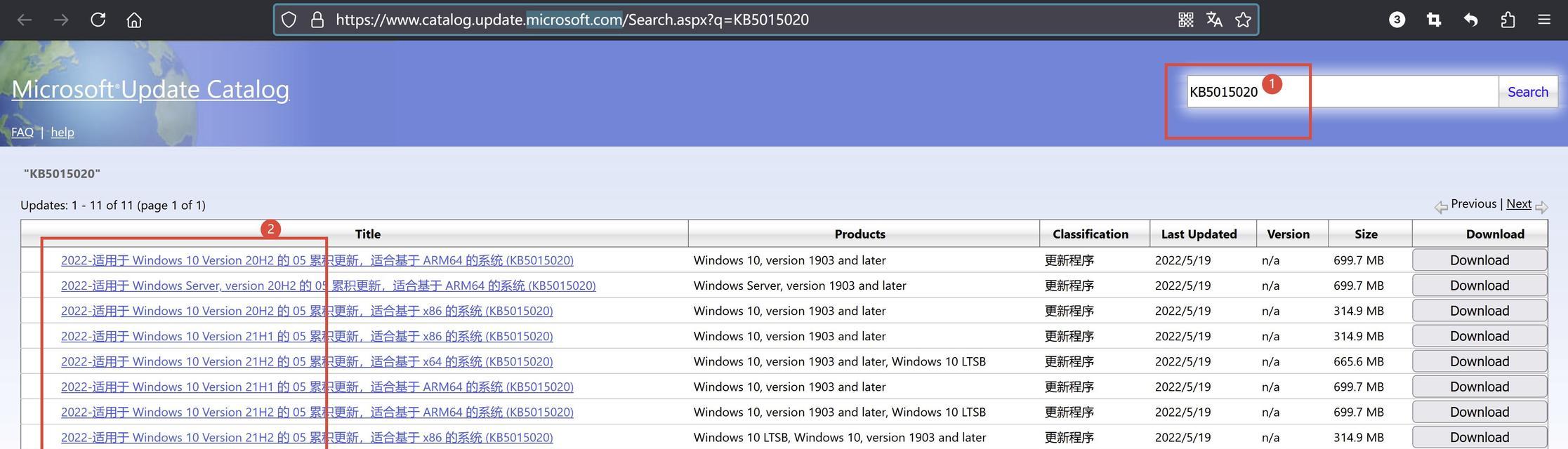Download the Windows 10 21H1 x86 update
The height and width of the screenshot is (449, 1568).
tap(1480, 336)
